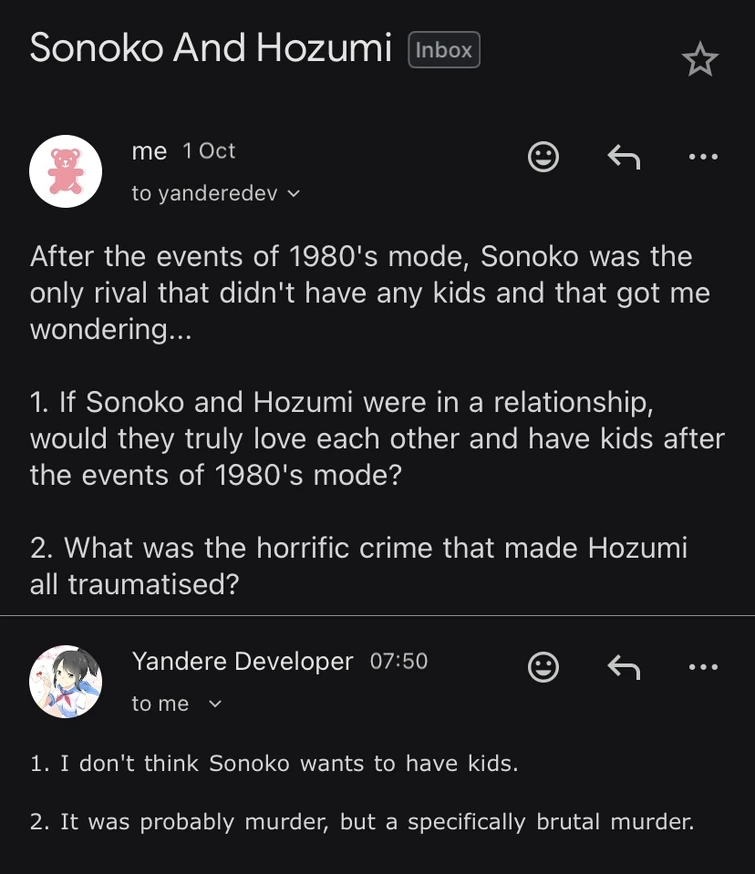Reply to Yandere Developer's message
This screenshot has height=874, width=755.
624,667
